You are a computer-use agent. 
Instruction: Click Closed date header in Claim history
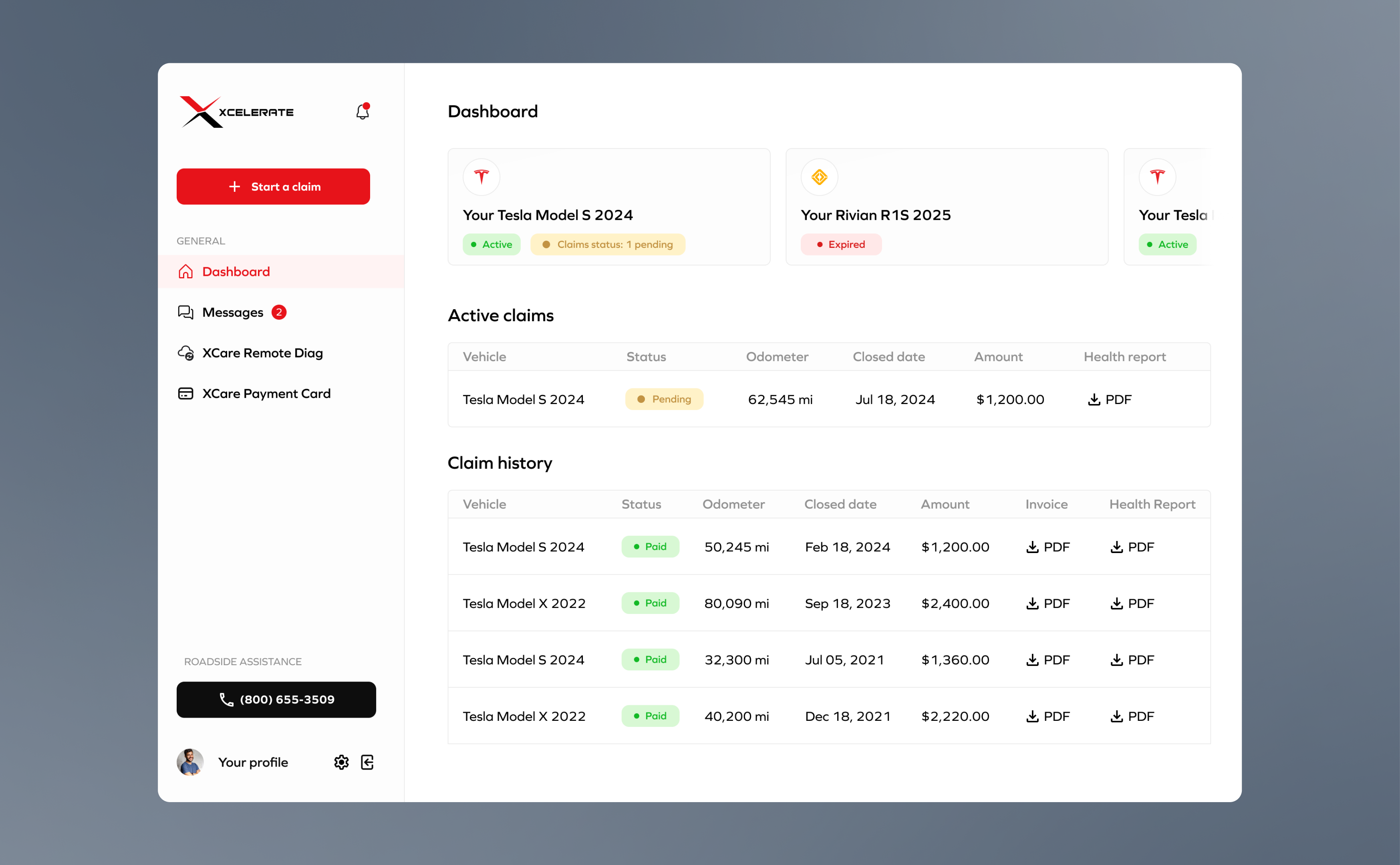click(840, 505)
